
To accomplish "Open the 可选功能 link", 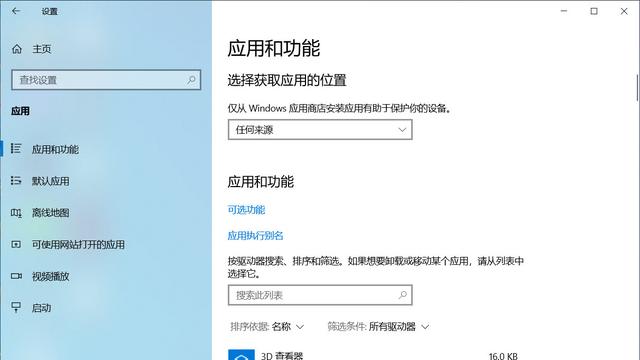I will [x=246, y=210].
